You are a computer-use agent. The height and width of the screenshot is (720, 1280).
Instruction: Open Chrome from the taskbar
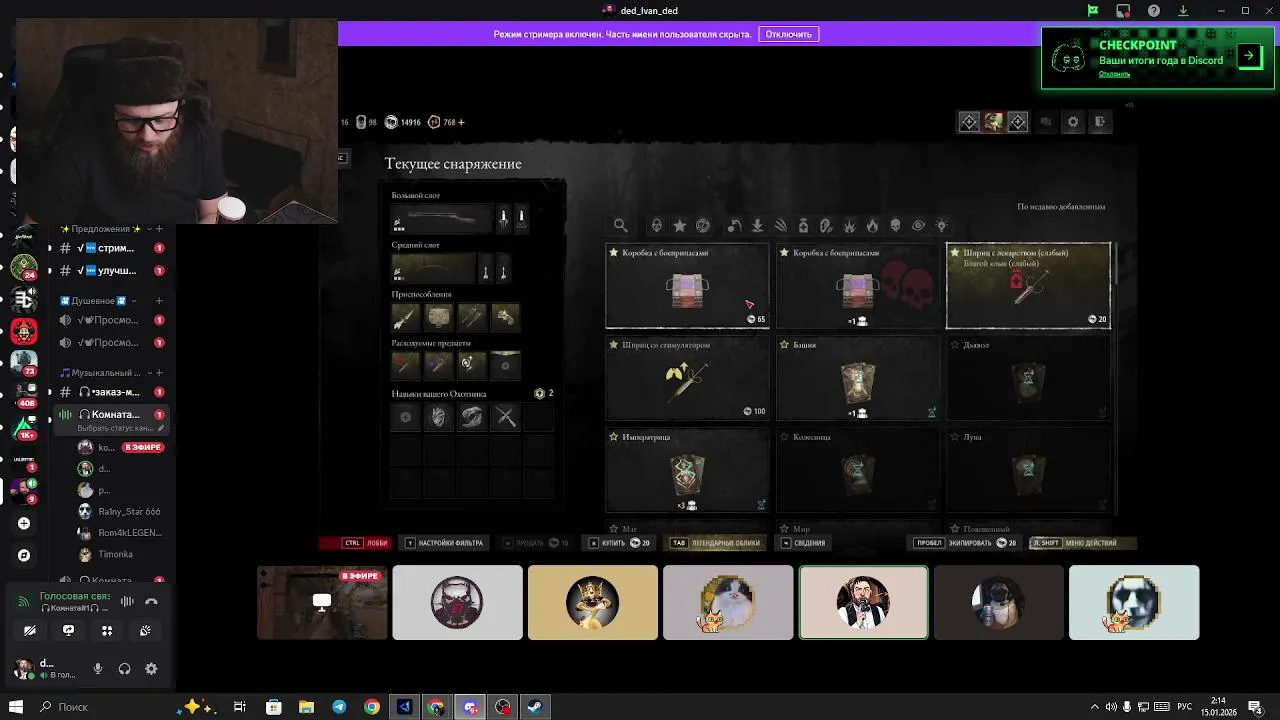tap(372, 707)
